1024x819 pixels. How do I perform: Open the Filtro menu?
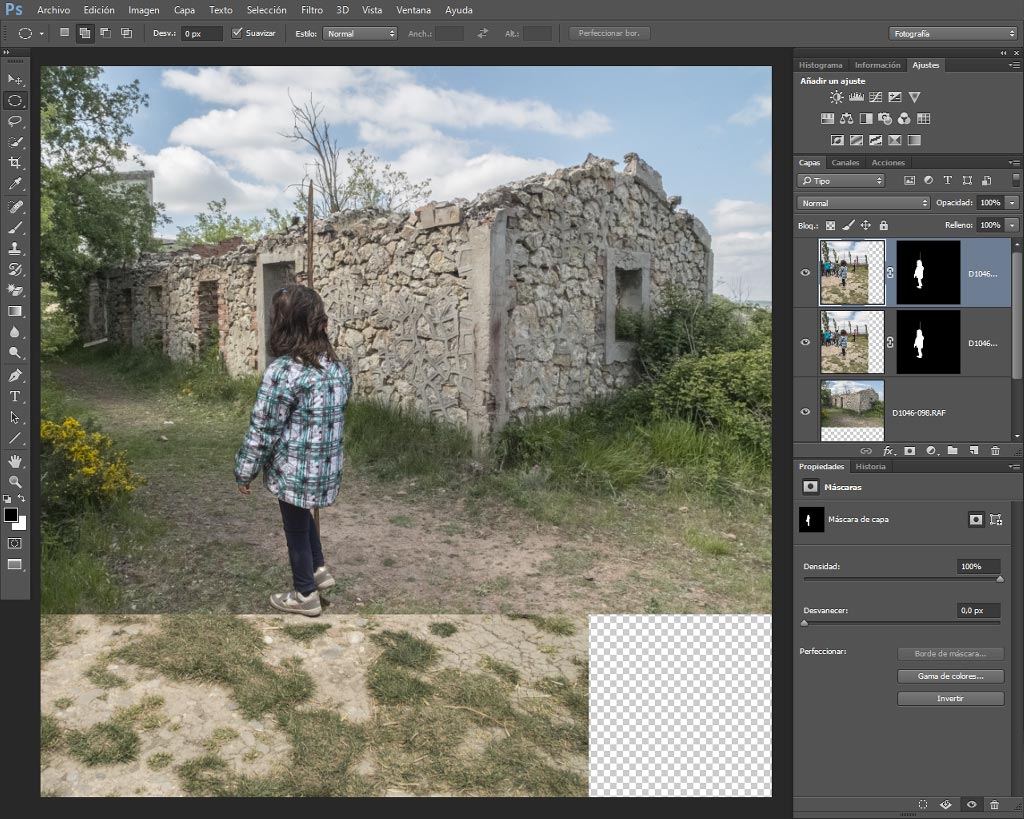click(x=312, y=10)
